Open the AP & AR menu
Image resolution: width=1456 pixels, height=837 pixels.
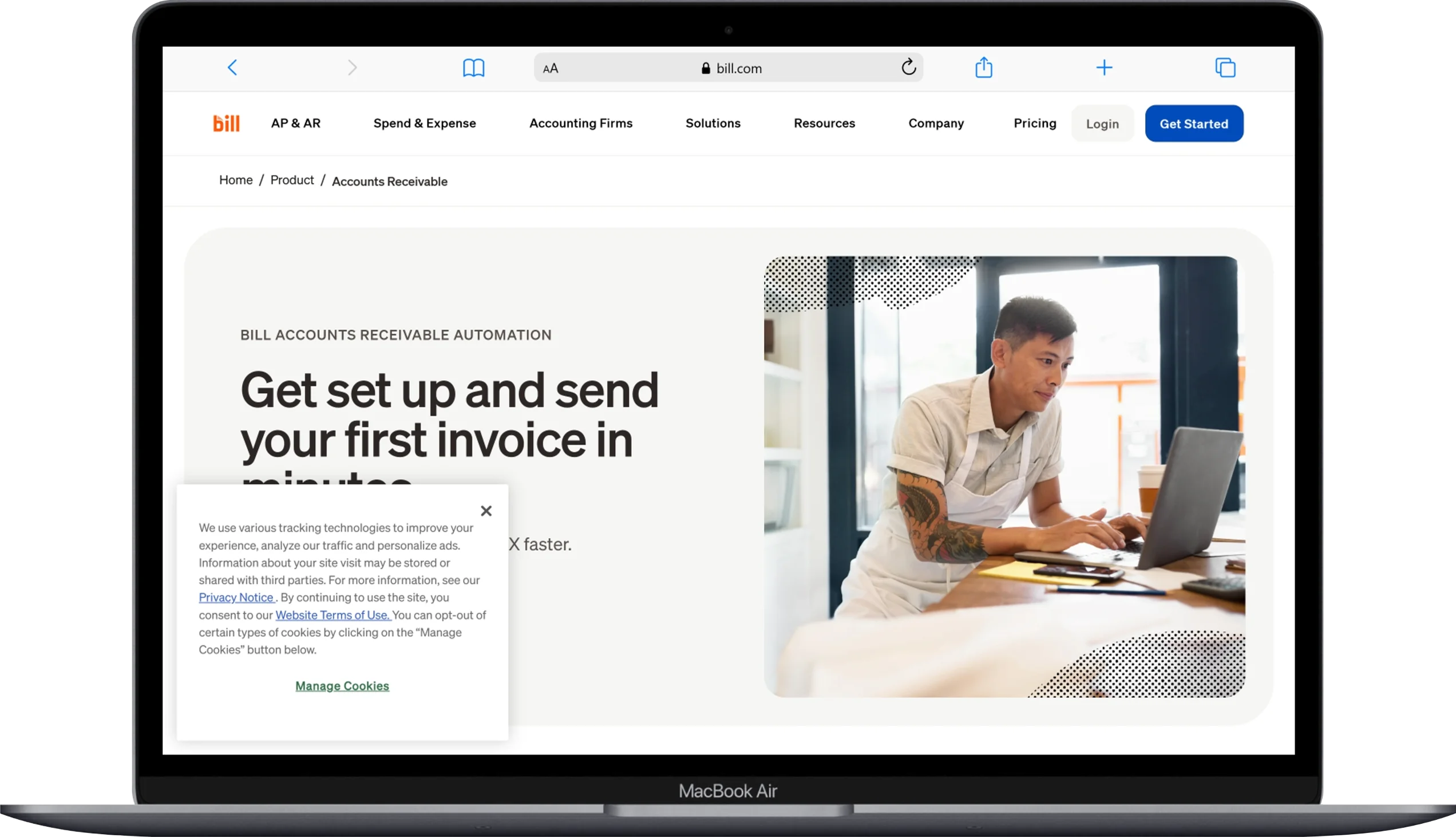pyautogui.click(x=296, y=123)
